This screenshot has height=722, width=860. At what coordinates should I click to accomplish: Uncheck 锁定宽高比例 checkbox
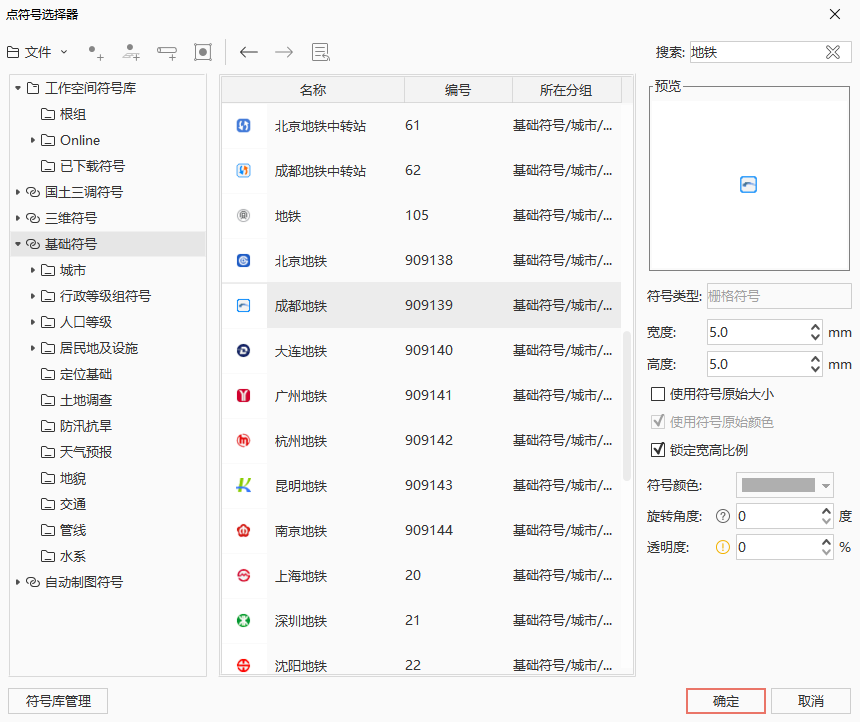658,450
